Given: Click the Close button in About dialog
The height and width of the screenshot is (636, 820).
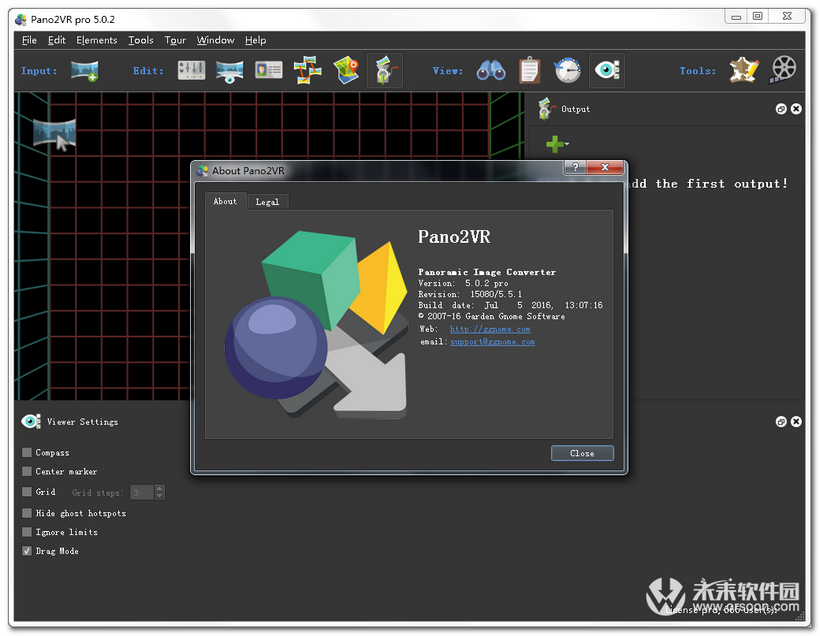Looking at the screenshot, I should [x=582, y=453].
